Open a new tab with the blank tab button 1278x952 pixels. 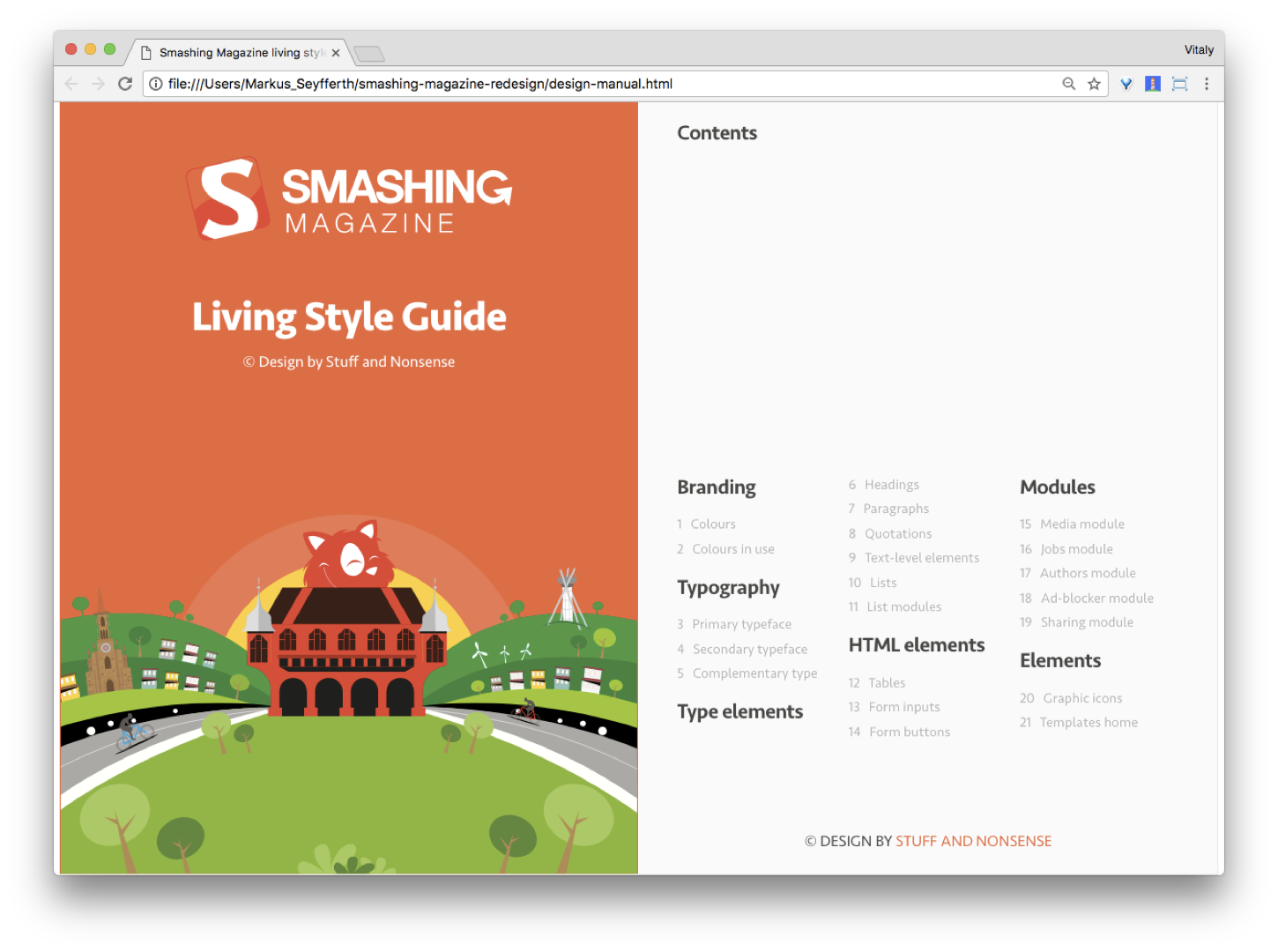pos(369,55)
